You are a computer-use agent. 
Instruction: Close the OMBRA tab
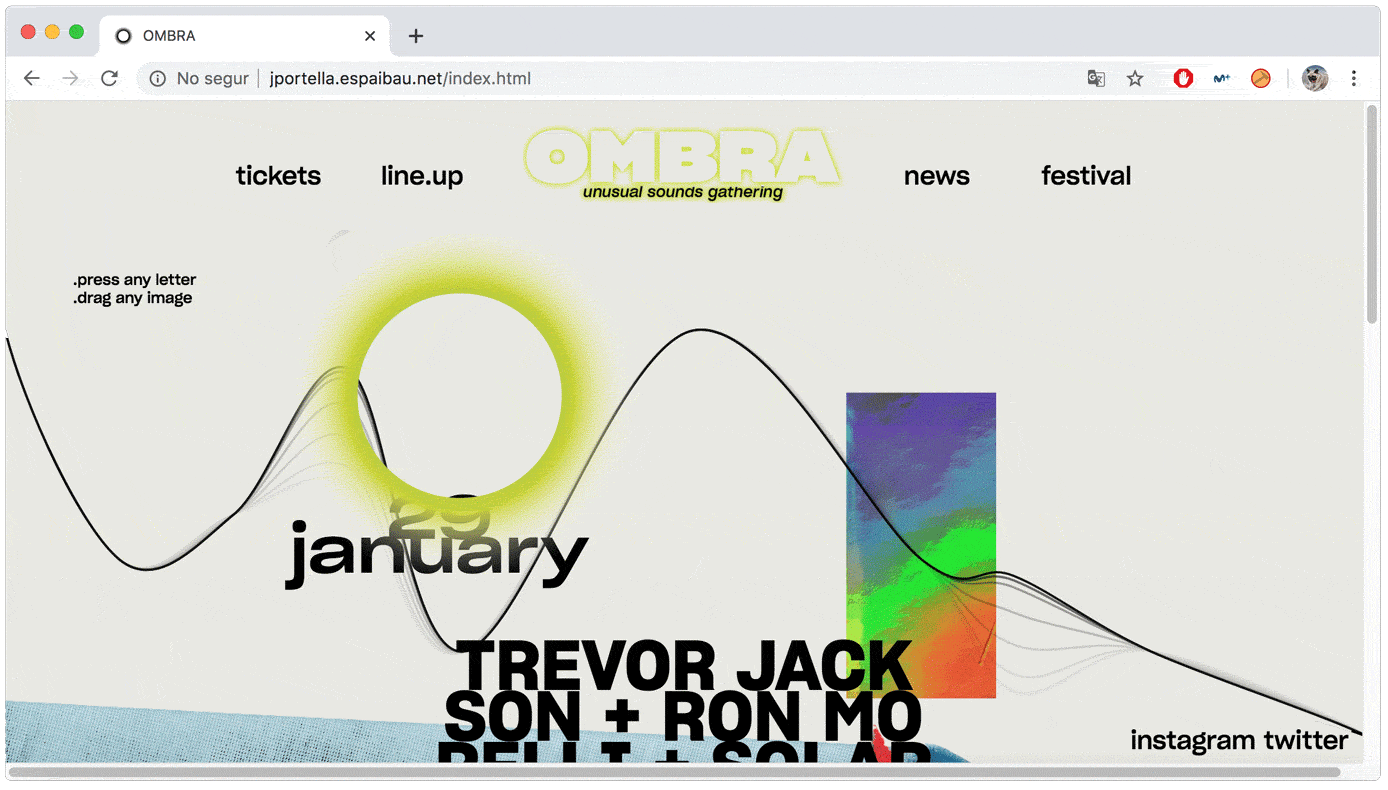(370, 36)
